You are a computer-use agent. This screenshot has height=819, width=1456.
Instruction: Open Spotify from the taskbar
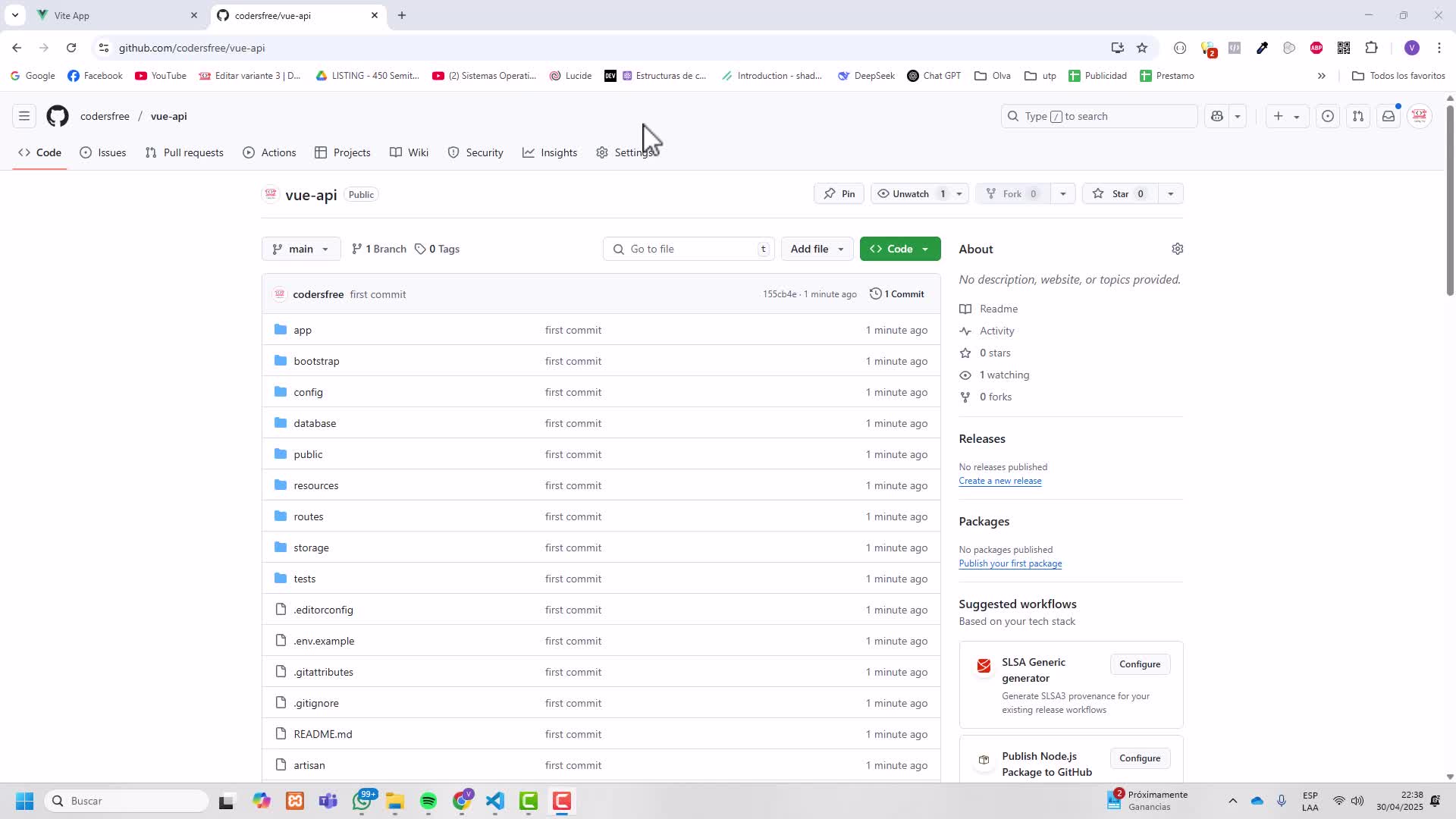pyautogui.click(x=428, y=801)
